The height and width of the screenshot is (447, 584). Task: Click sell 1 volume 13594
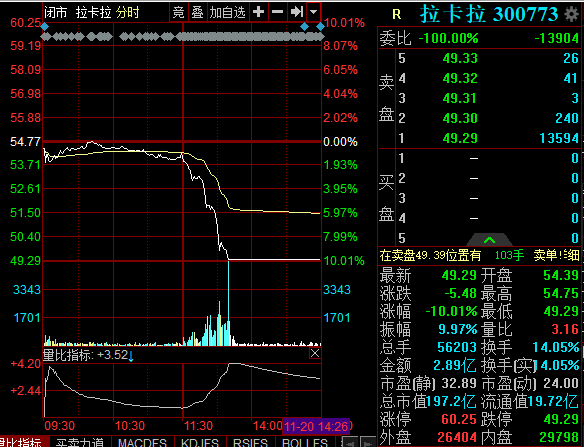click(x=559, y=138)
